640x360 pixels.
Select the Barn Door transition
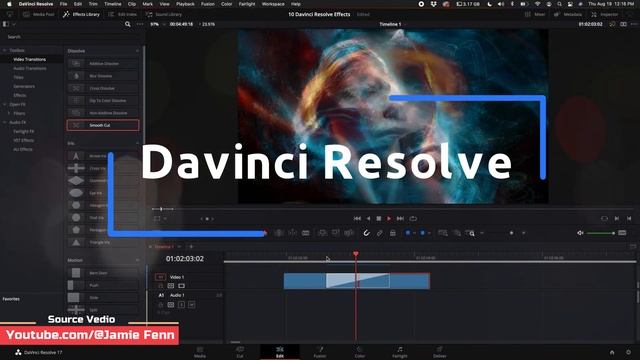(103, 273)
